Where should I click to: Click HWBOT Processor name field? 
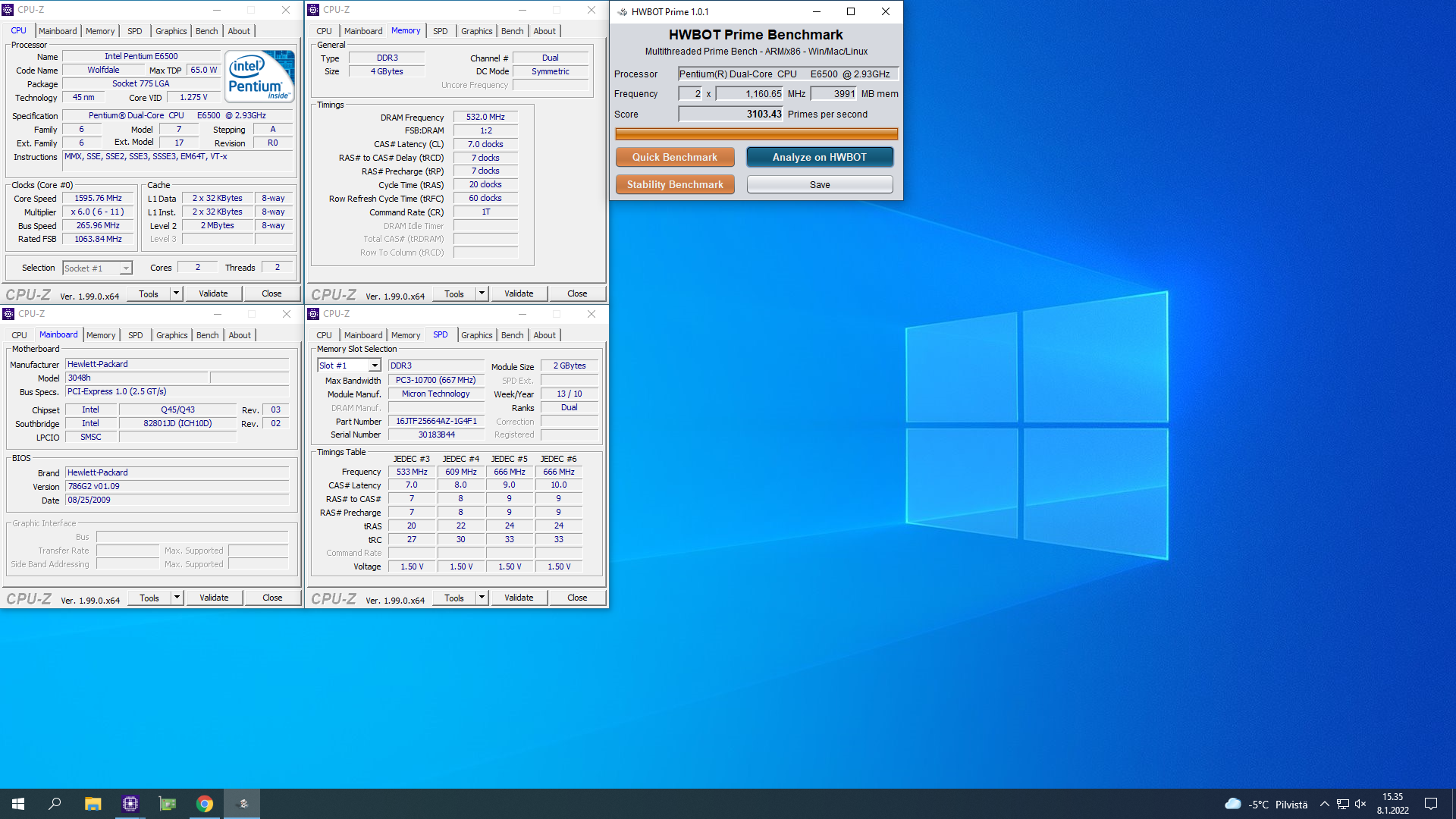(788, 74)
